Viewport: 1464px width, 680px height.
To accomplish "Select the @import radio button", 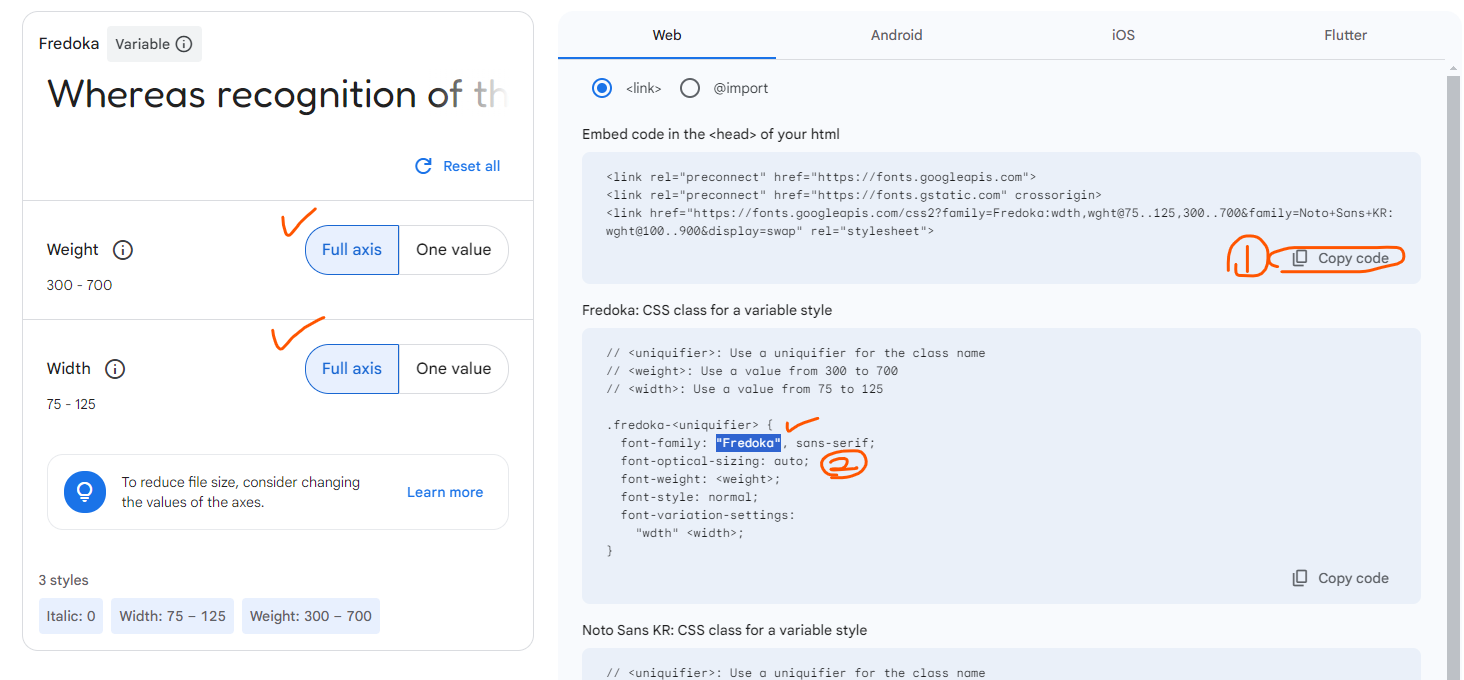I will (x=690, y=88).
